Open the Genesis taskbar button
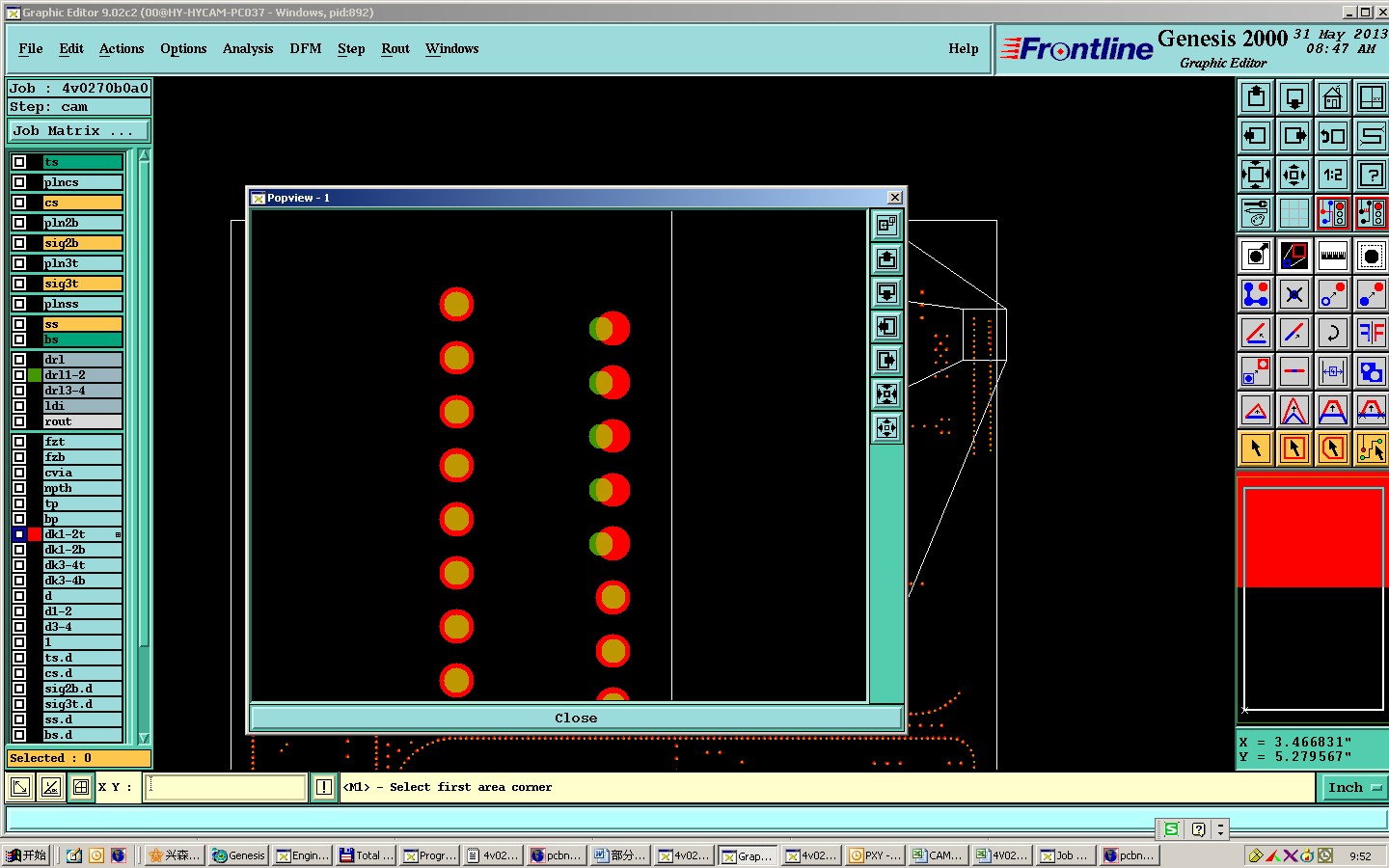The image size is (1389, 868). click(x=238, y=855)
